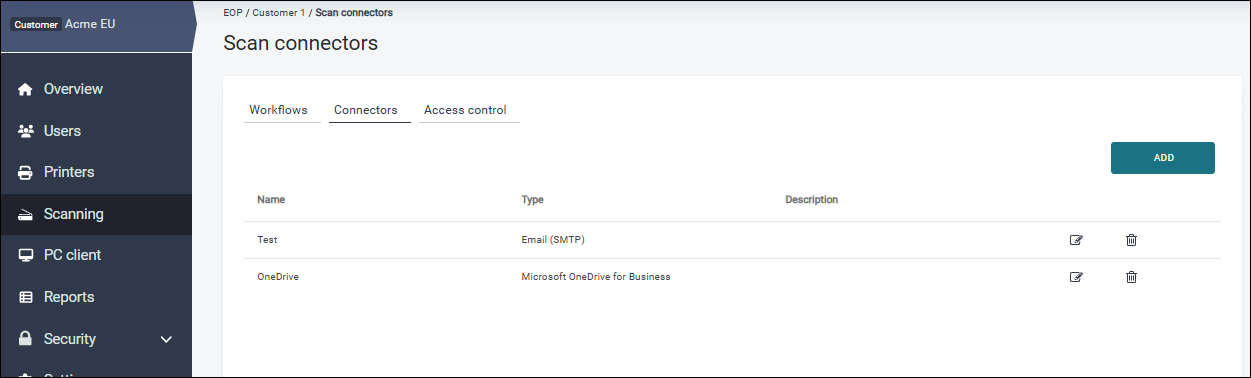Switch to the Workflows tab
Viewport: 1251px width, 378px height.
tap(278, 110)
